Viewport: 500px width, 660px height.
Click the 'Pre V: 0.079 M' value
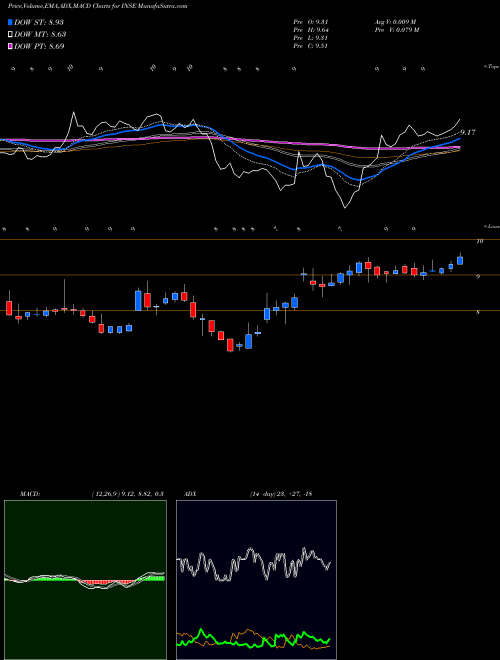(396, 30)
